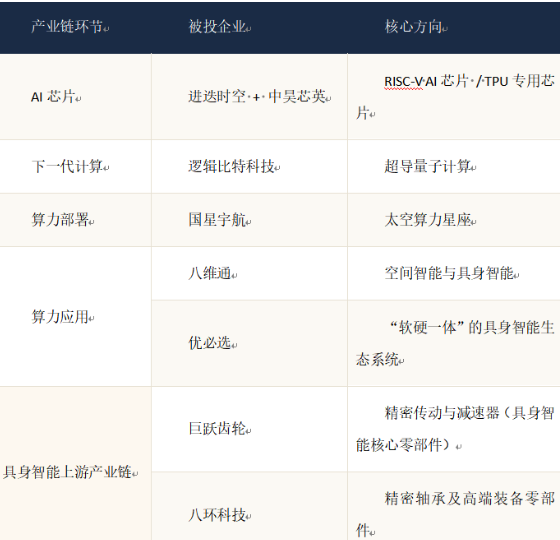This screenshot has height=540, width=560.
Task: Click the 太空算力星座 text
Action: point(428,220)
